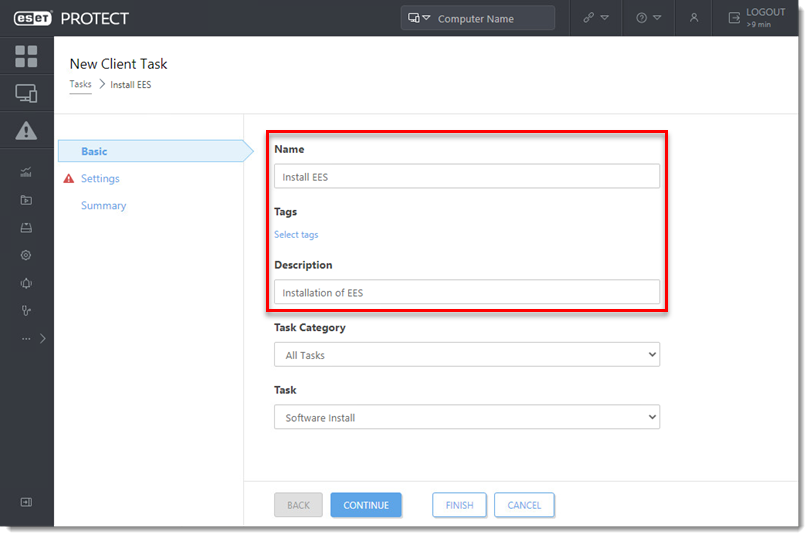Click the Select tags link

point(296,235)
